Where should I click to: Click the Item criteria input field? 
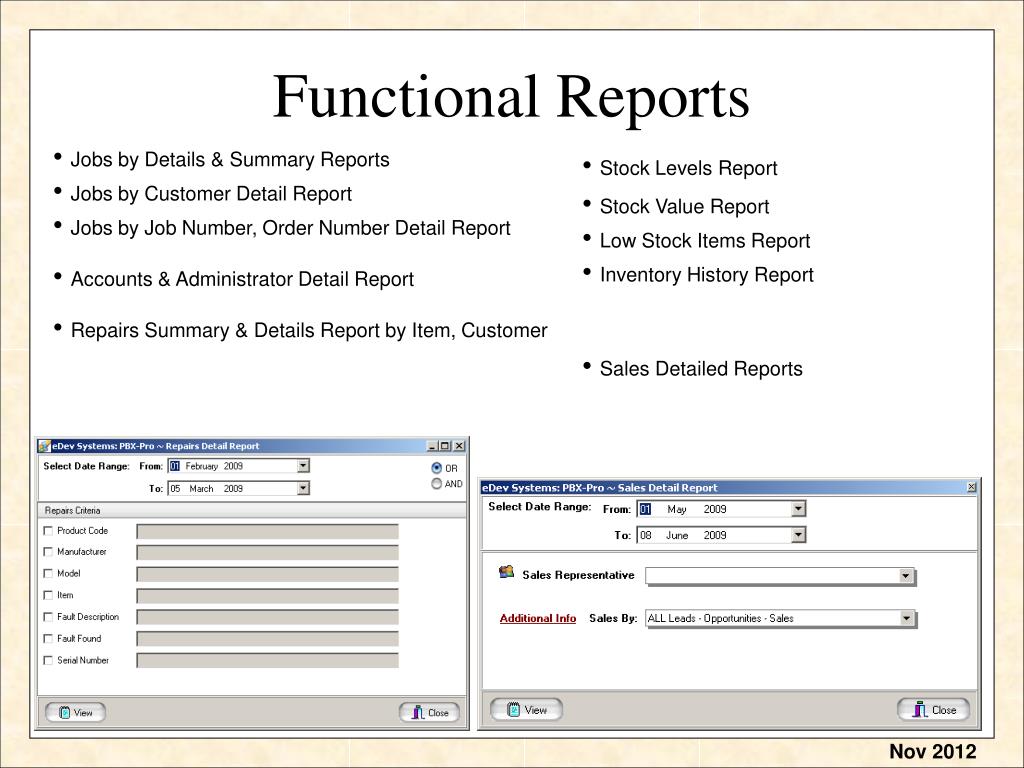(267, 596)
